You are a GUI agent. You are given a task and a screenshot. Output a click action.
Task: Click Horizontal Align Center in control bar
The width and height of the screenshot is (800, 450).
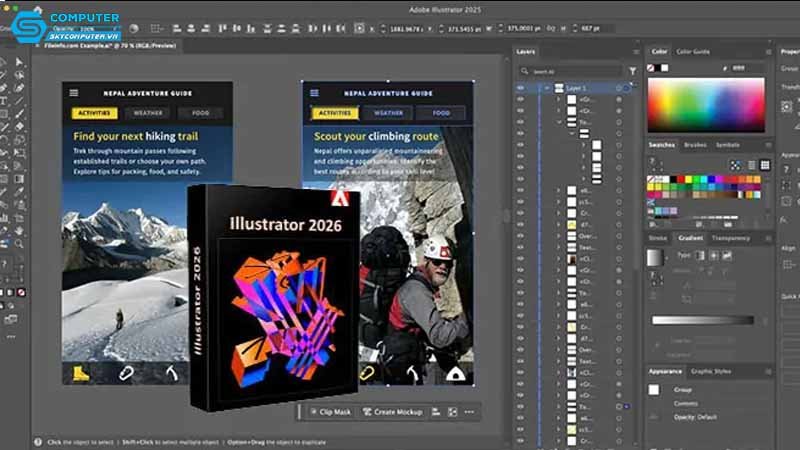(x=191, y=29)
